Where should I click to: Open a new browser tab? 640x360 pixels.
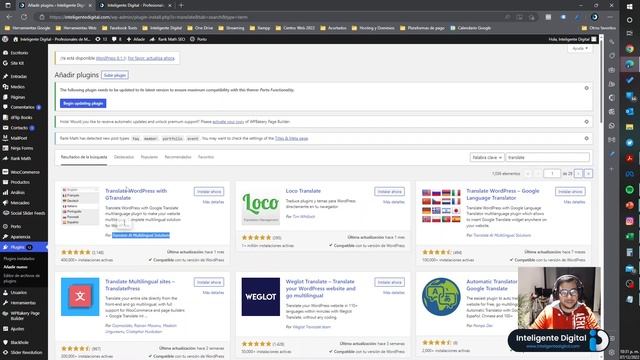click(x=181, y=5)
